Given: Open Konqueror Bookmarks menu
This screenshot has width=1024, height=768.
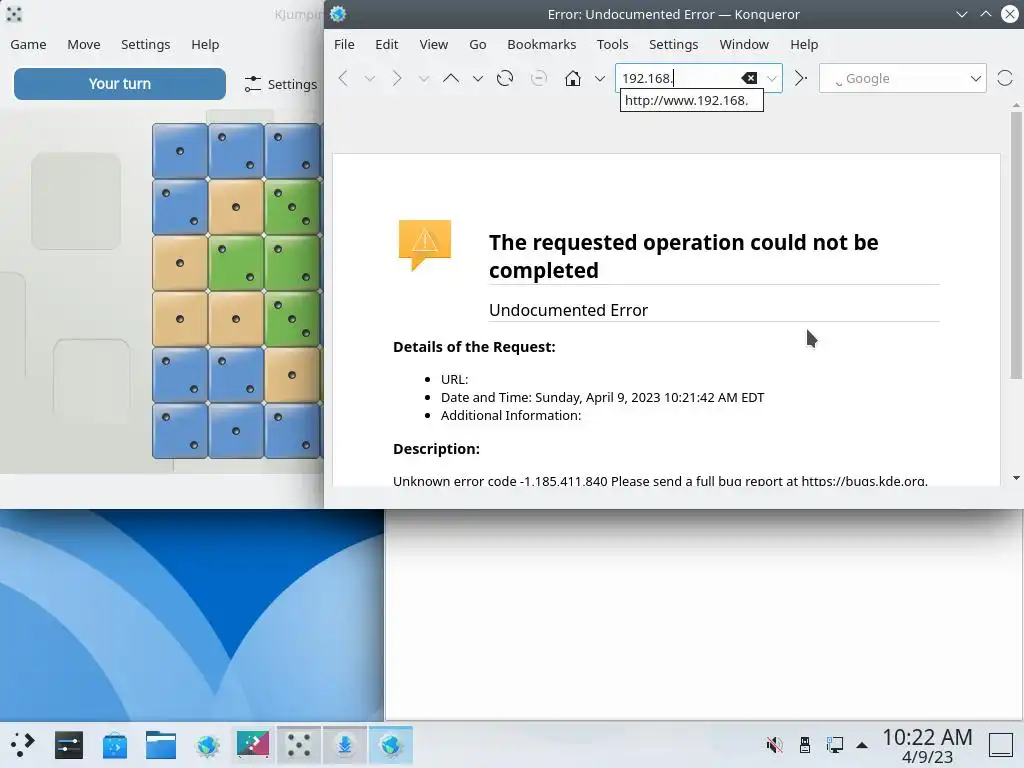Looking at the screenshot, I should (x=541, y=44).
